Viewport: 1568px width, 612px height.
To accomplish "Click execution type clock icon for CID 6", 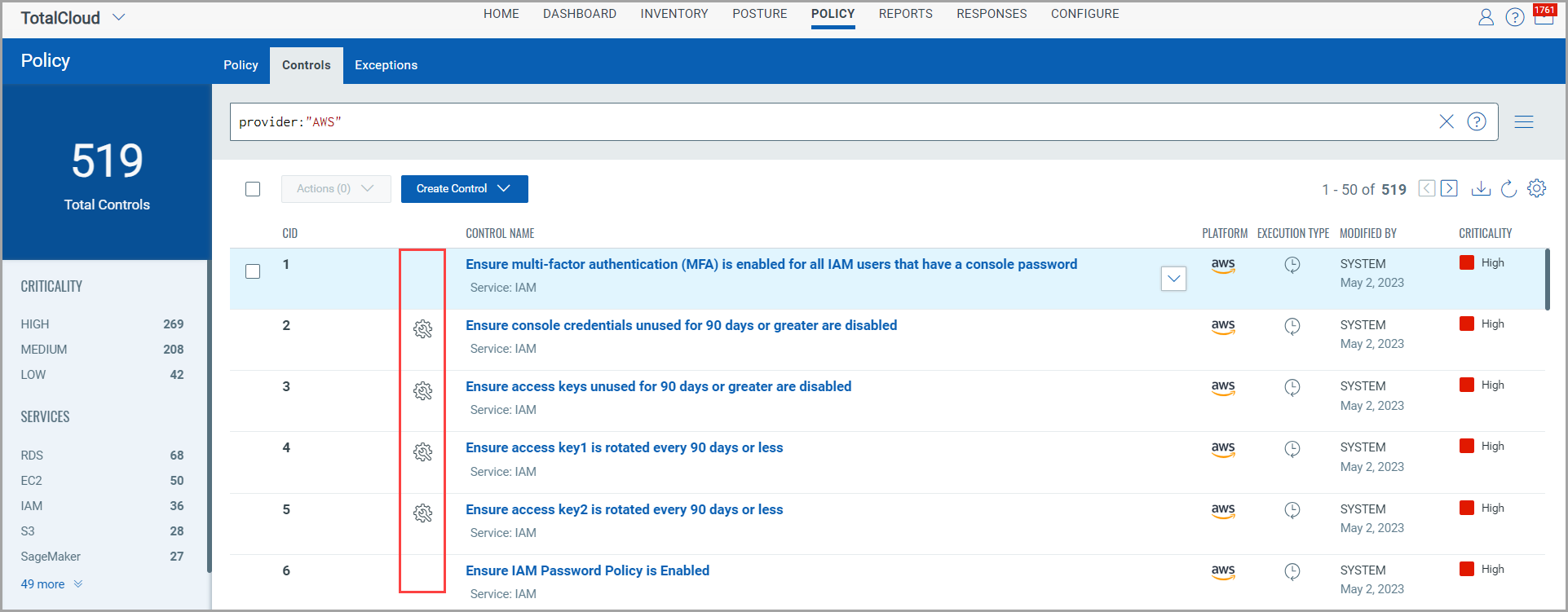I will pyautogui.click(x=1292, y=571).
